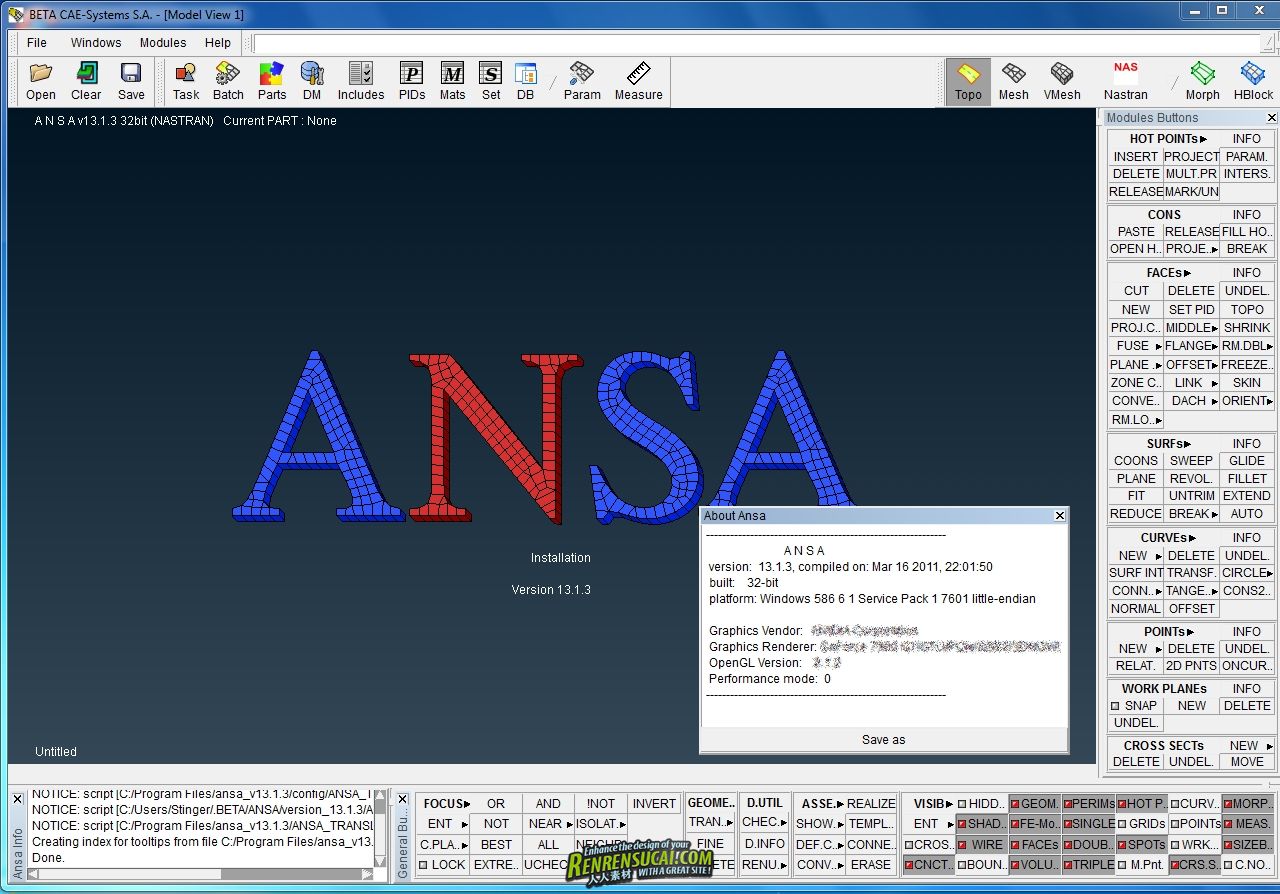Click TOPO in the FACEs group
The width and height of the screenshot is (1280, 894).
pyautogui.click(x=1247, y=309)
